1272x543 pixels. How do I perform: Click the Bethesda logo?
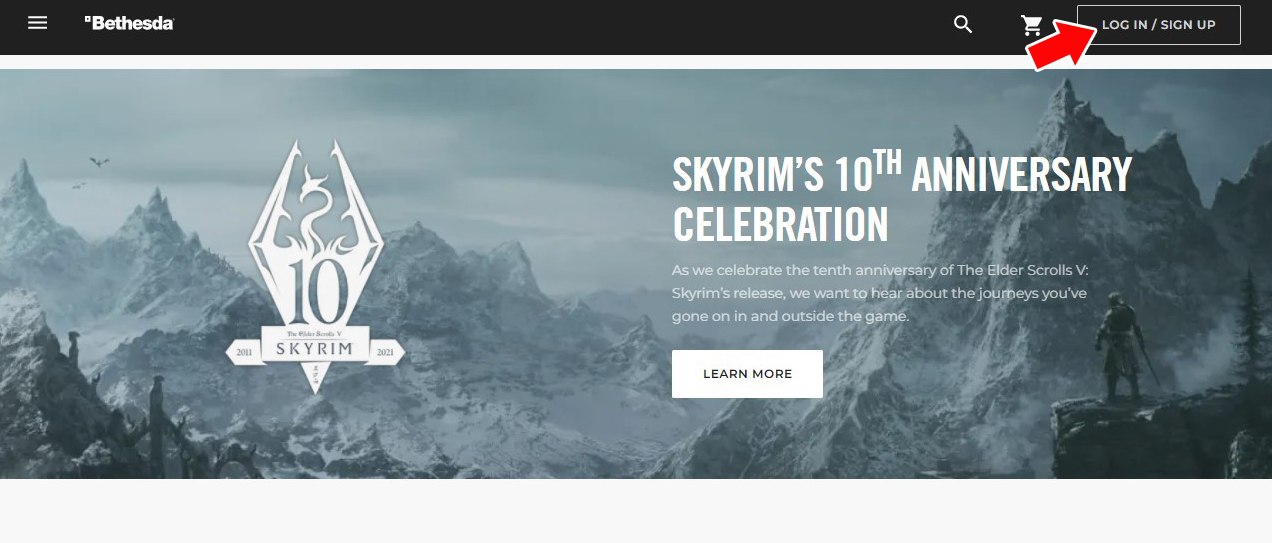coord(129,22)
